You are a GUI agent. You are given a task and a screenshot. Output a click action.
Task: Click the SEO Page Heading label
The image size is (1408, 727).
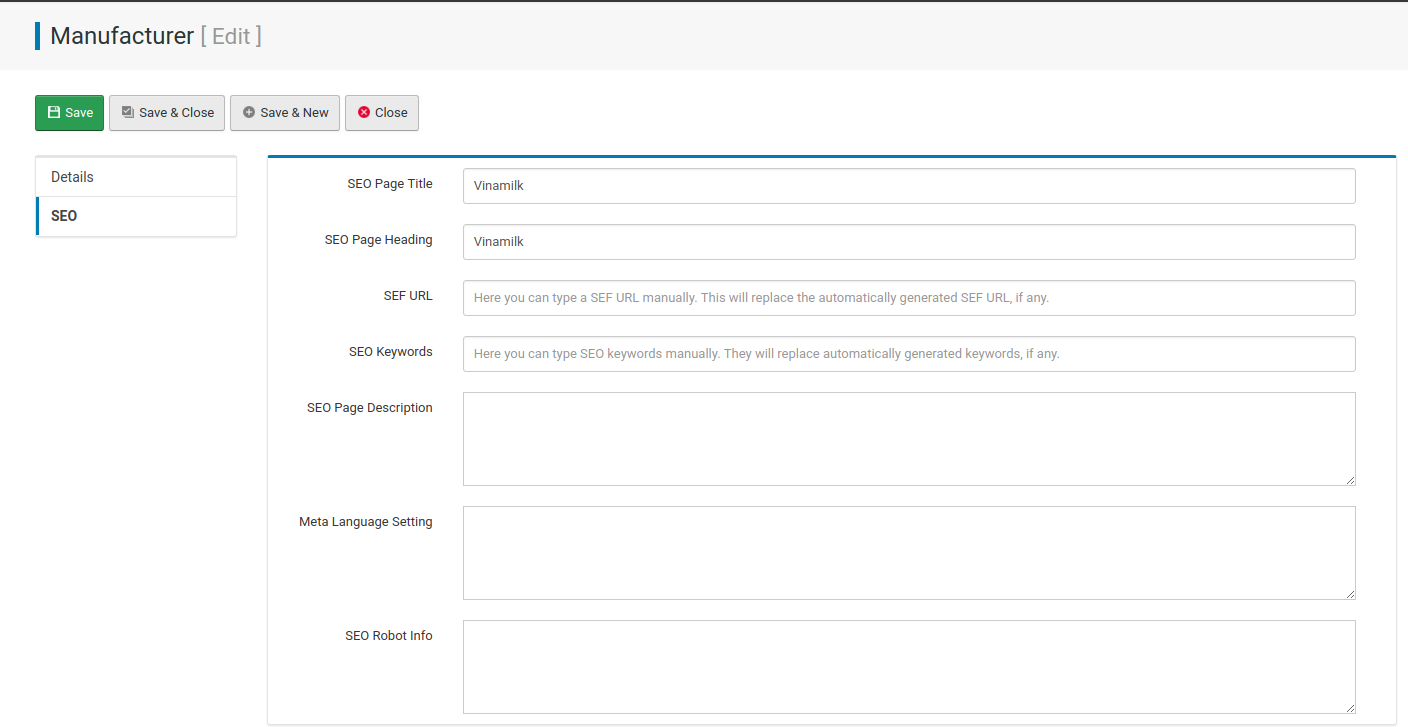click(379, 240)
